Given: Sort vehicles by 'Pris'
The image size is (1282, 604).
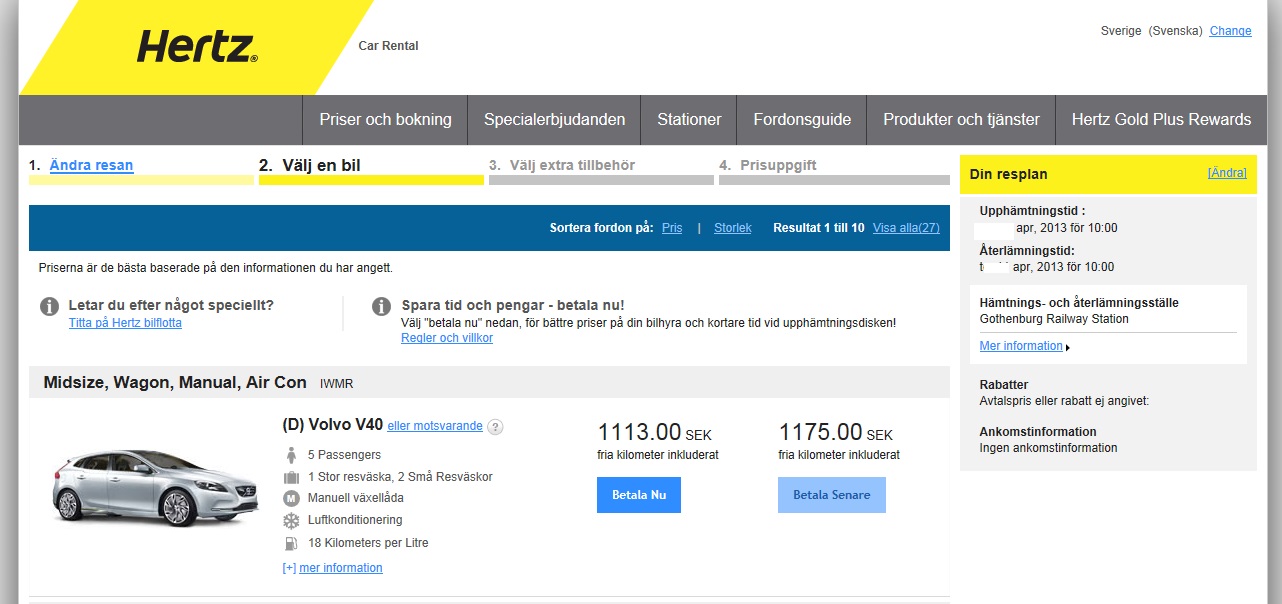Looking at the screenshot, I should tap(672, 228).
